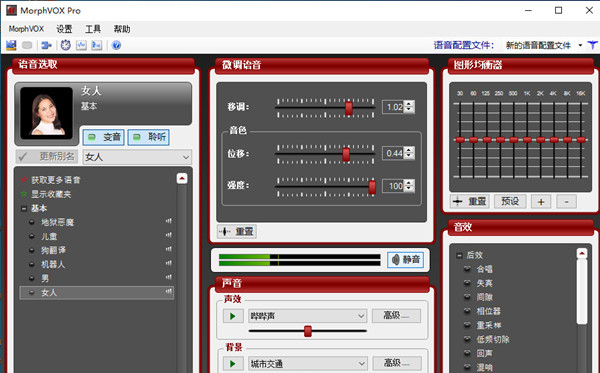Viewport: 600px width, 373px height.
Task: Open the 帮助 menu
Action: [122, 29]
